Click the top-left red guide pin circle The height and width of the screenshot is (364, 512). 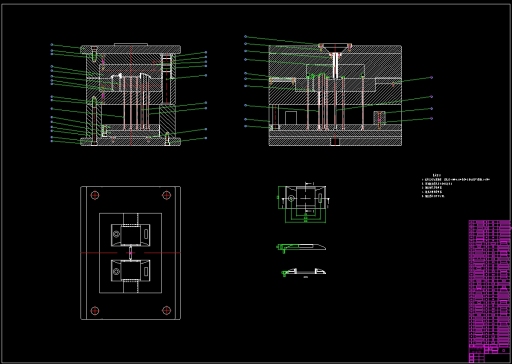(95, 195)
